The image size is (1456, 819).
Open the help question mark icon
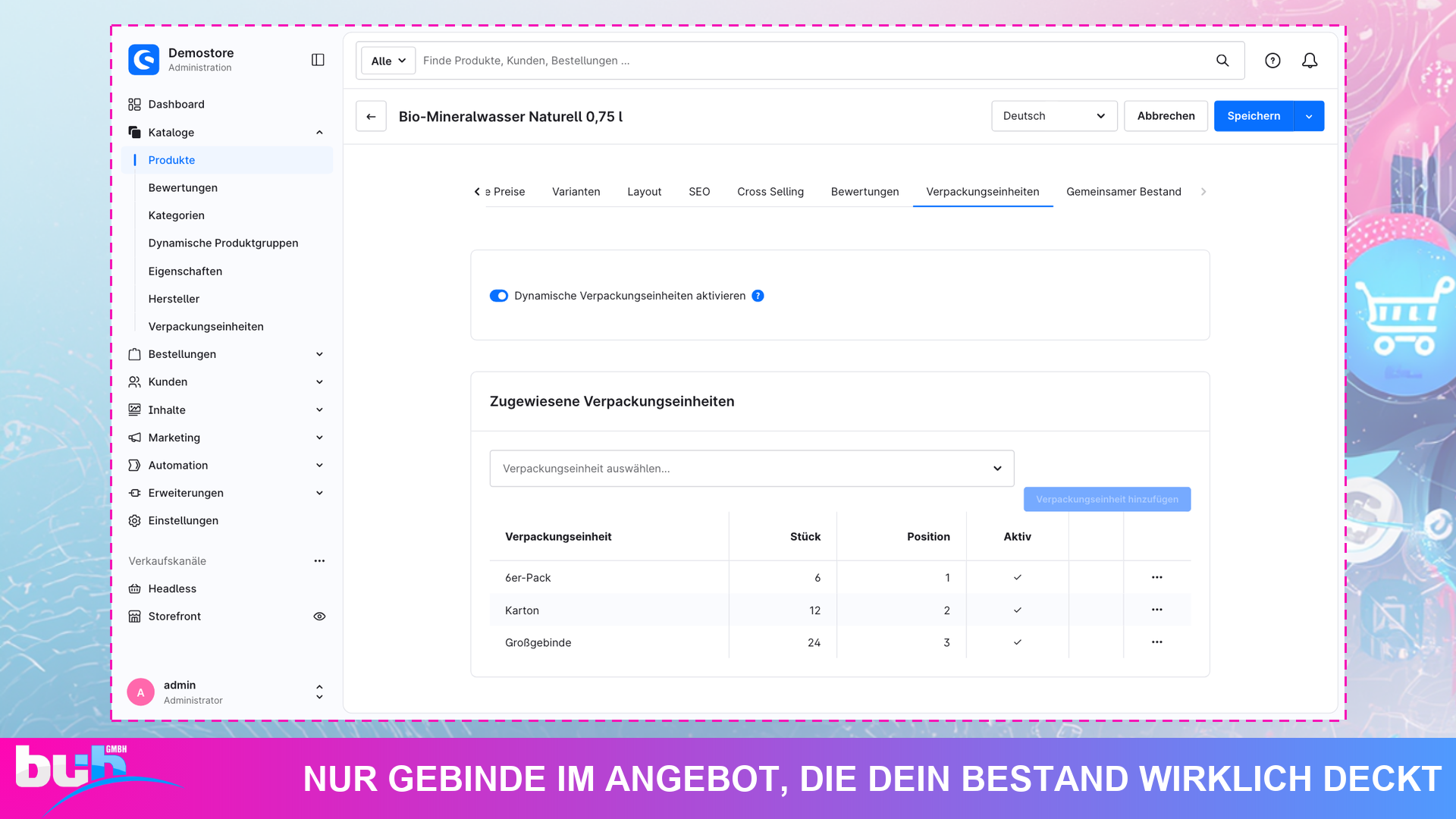[1272, 61]
